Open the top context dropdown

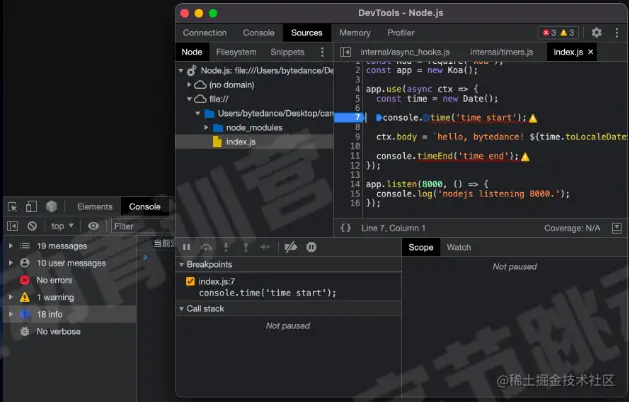coord(62,226)
